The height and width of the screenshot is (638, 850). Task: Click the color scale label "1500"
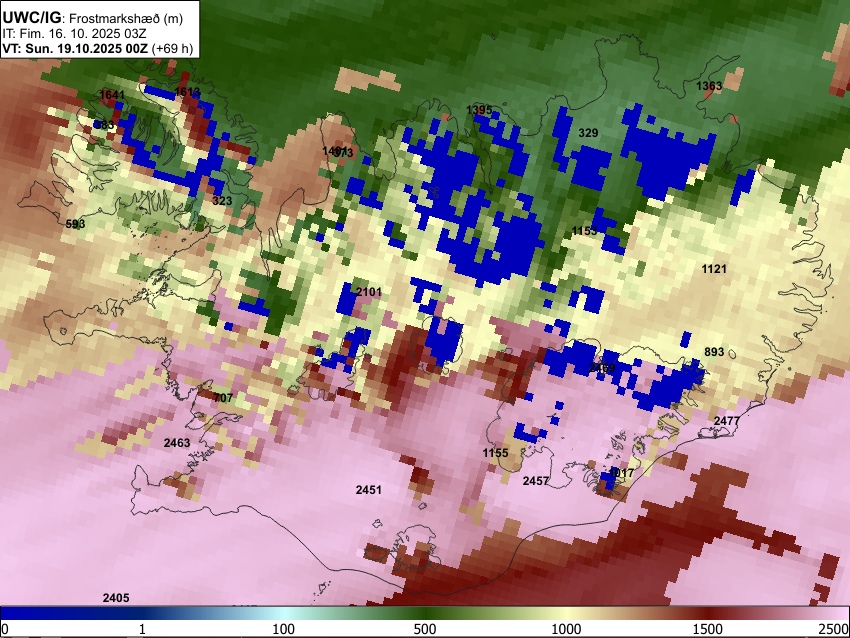coord(708,629)
